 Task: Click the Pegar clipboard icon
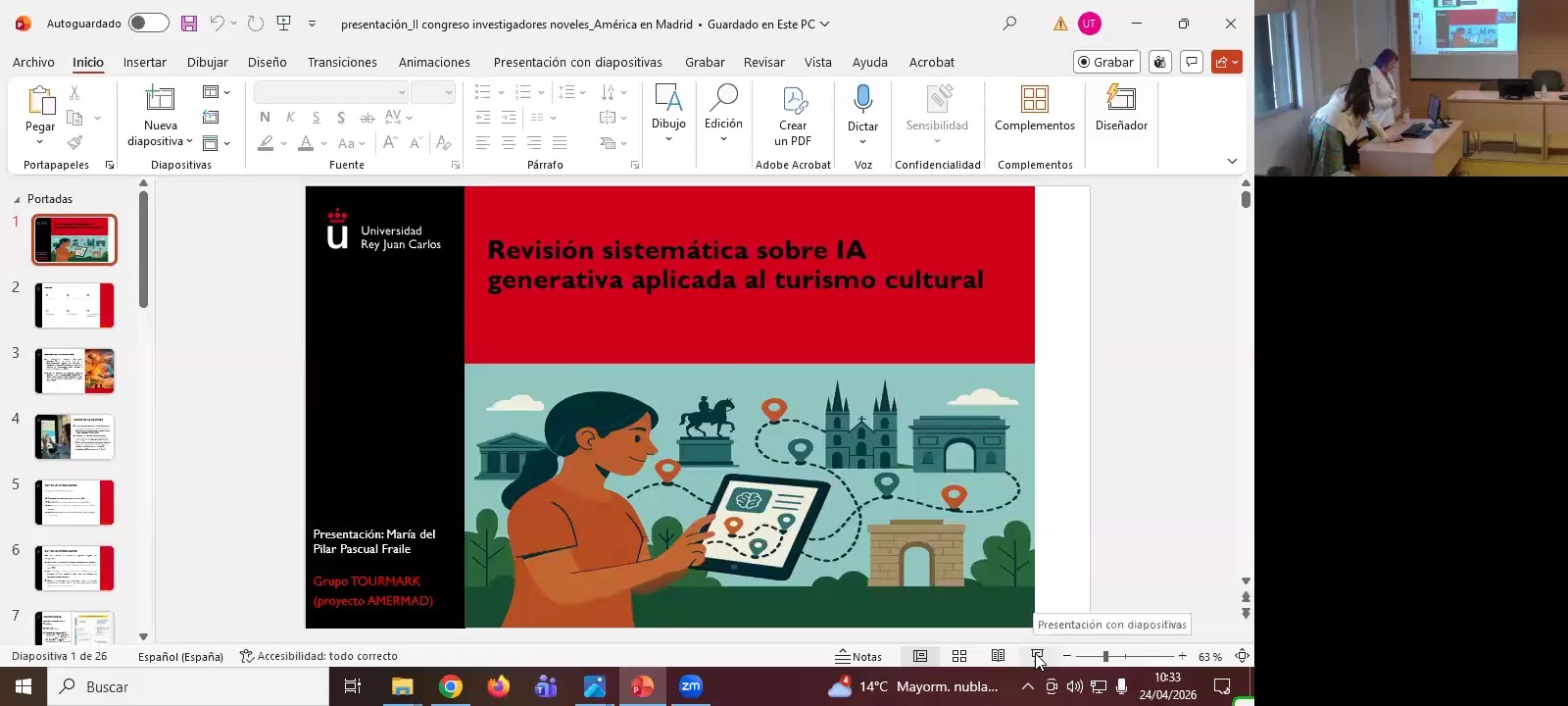tap(40, 100)
